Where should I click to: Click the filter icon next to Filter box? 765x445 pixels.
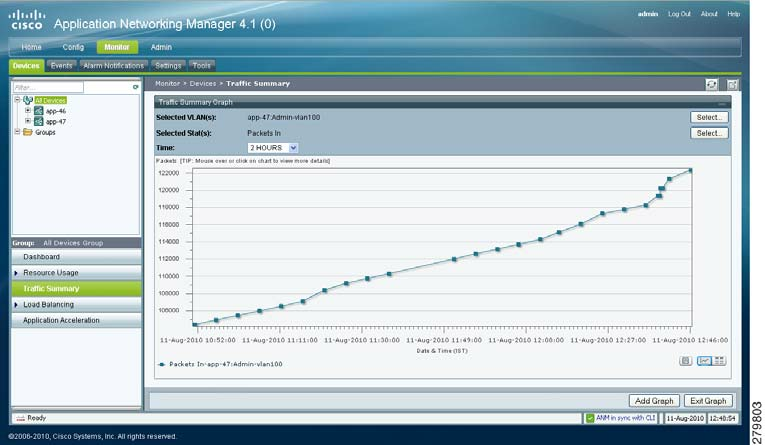[x=135, y=87]
